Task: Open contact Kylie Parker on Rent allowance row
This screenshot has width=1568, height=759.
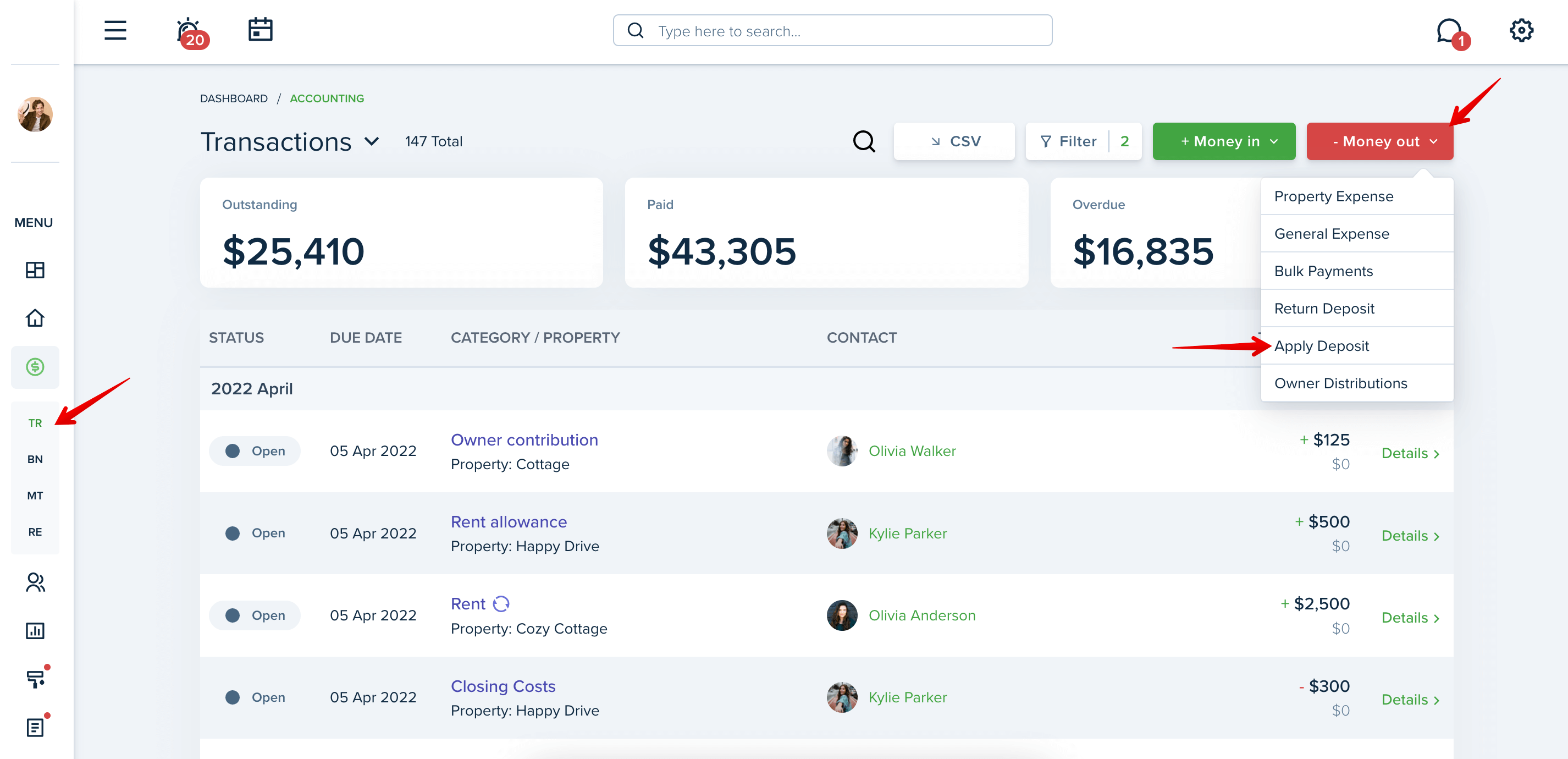Action: 907,533
